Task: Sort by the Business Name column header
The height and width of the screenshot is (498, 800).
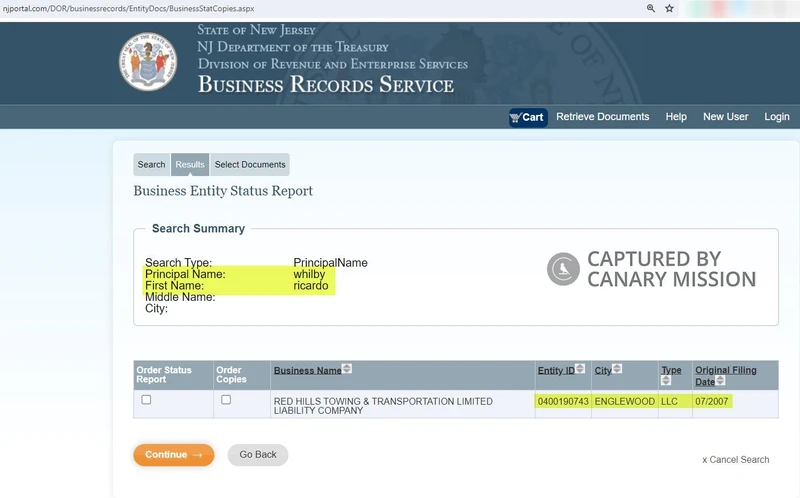Action: point(307,370)
